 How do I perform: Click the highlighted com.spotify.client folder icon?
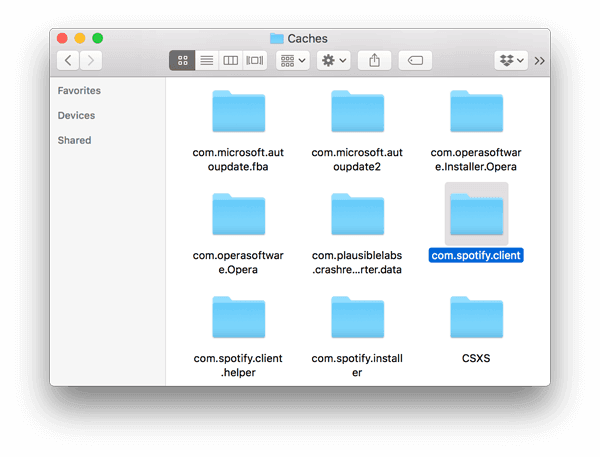click(476, 214)
